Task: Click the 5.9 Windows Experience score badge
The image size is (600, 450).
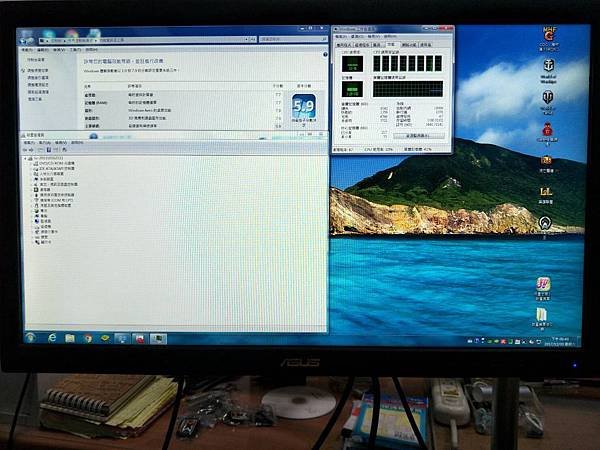Action: pos(304,106)
